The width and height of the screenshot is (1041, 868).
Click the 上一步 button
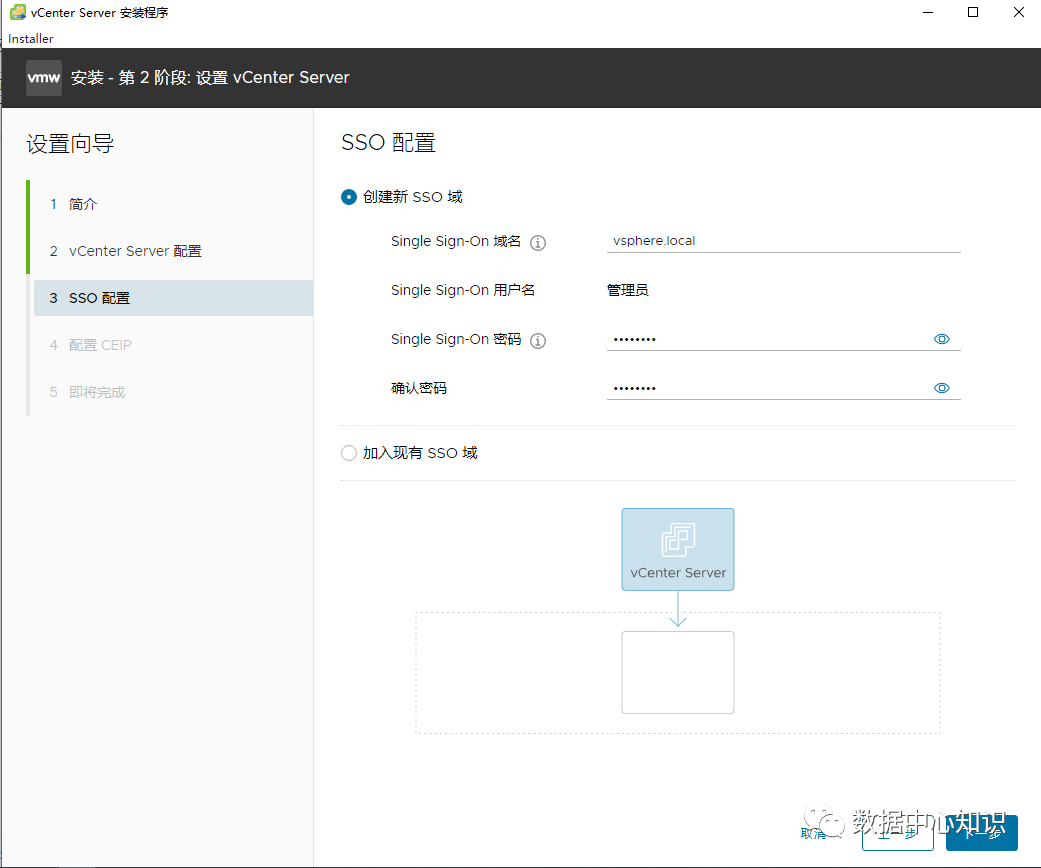pos(898,833)
